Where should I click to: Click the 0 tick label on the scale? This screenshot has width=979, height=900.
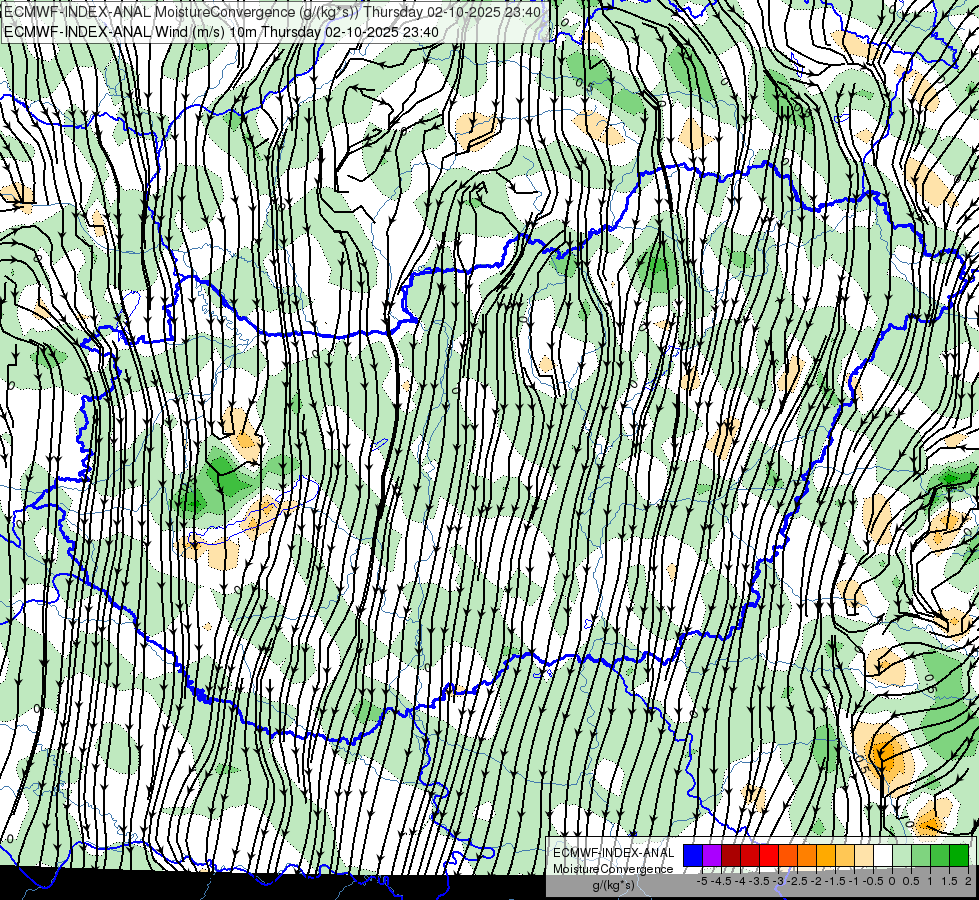892,881
